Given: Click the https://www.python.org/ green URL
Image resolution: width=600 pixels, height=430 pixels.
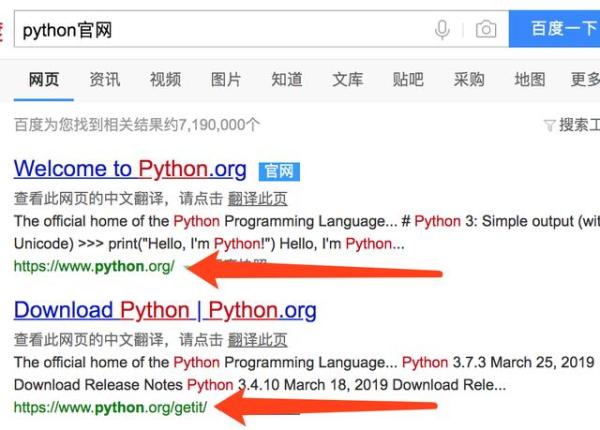Looking at the screenshot, I should pyautogui.click(x=94, y=266).
